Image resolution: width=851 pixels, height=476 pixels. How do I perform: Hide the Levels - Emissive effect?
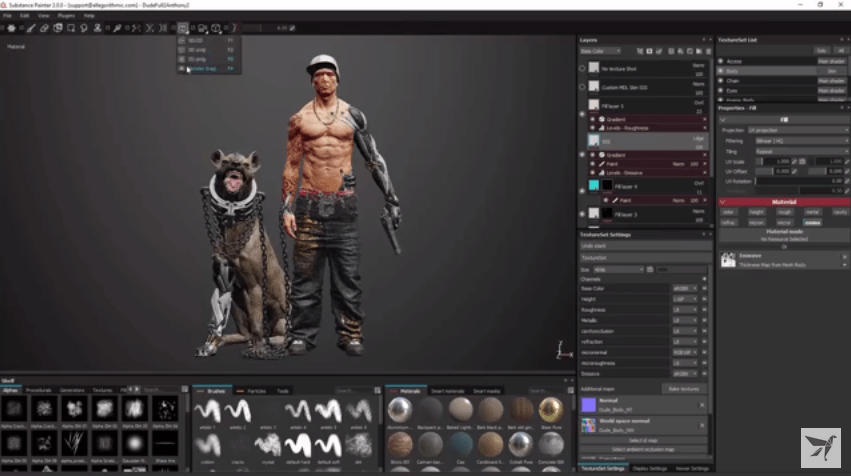click(x=593, y=173)
